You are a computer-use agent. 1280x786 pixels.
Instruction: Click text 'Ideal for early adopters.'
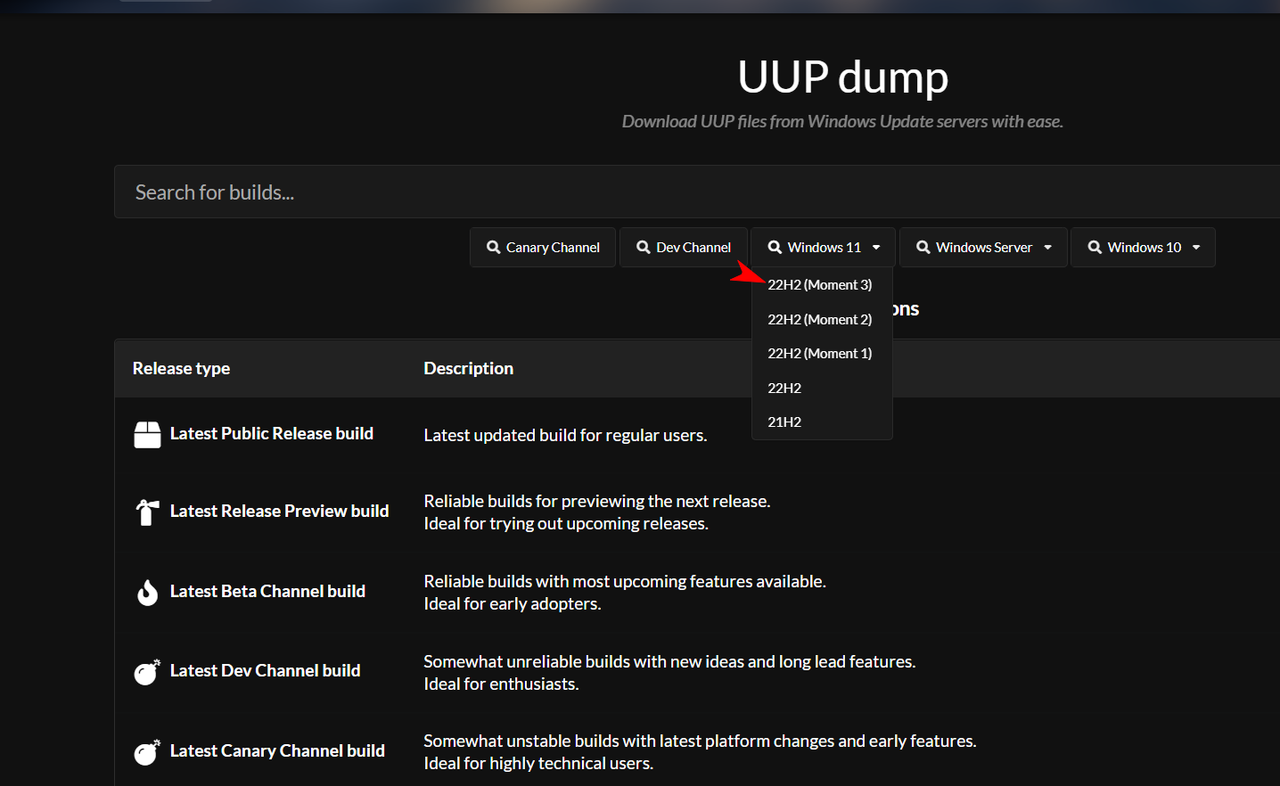(512, 604)
